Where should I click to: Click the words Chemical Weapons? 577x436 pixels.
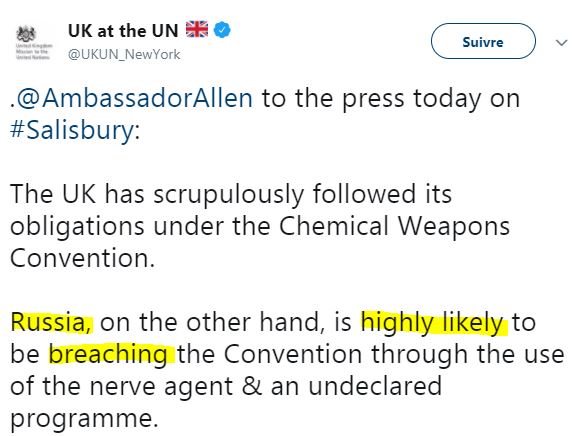394,226
